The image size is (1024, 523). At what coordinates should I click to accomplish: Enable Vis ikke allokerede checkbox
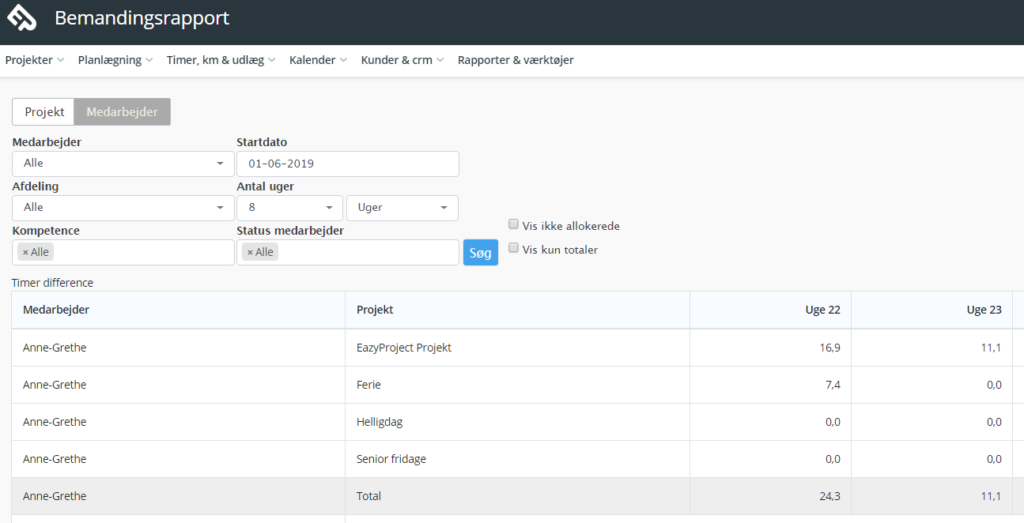coord(513,225)
